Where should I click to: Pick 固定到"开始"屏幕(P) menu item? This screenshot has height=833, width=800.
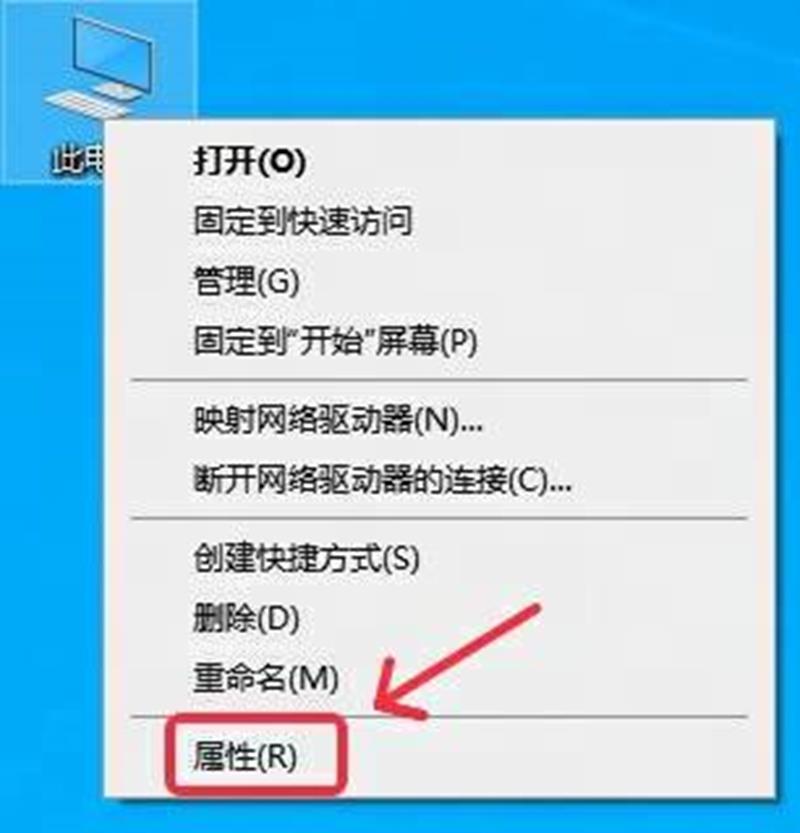(335, 341)
